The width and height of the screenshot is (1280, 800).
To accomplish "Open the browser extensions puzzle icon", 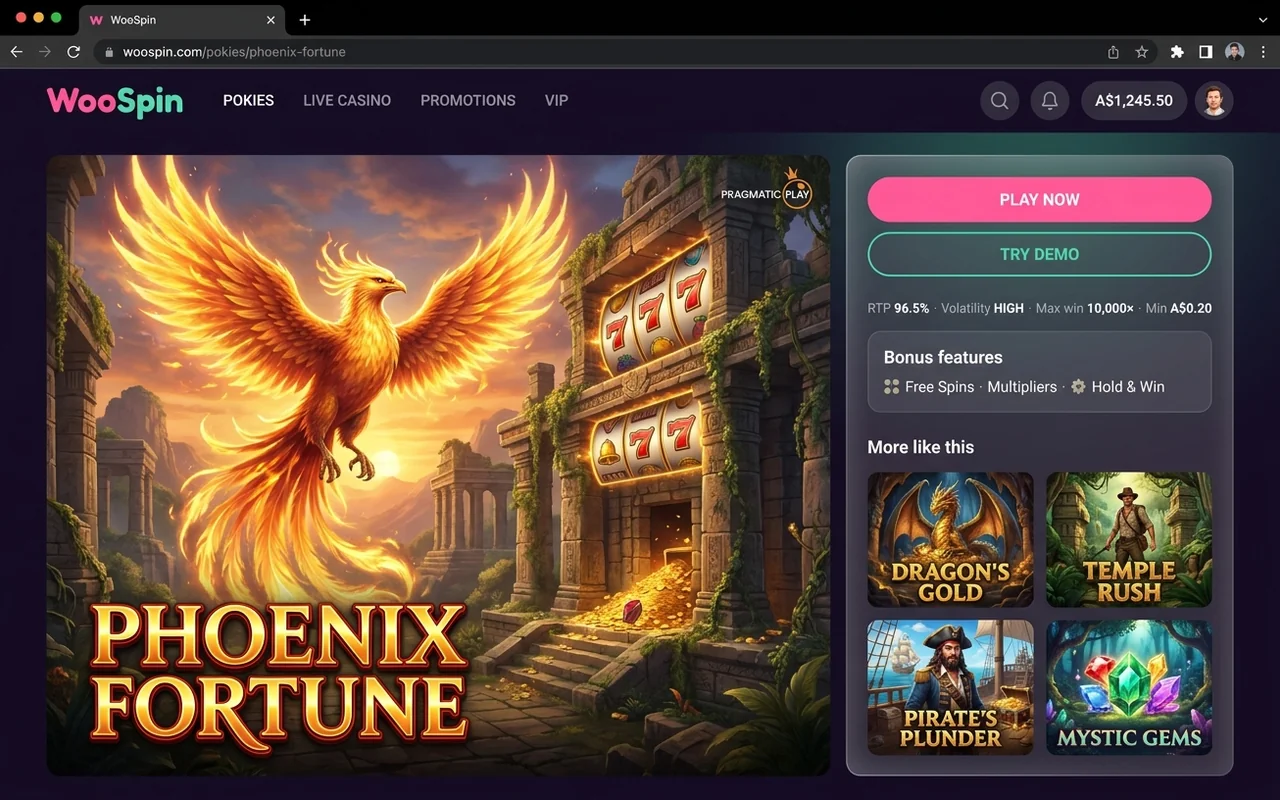I will (x=1177, y=52).
